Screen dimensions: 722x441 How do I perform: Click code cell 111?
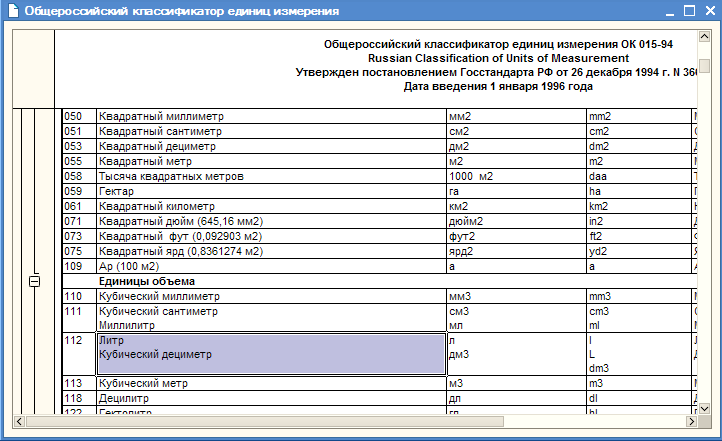[x=79, y=318]
